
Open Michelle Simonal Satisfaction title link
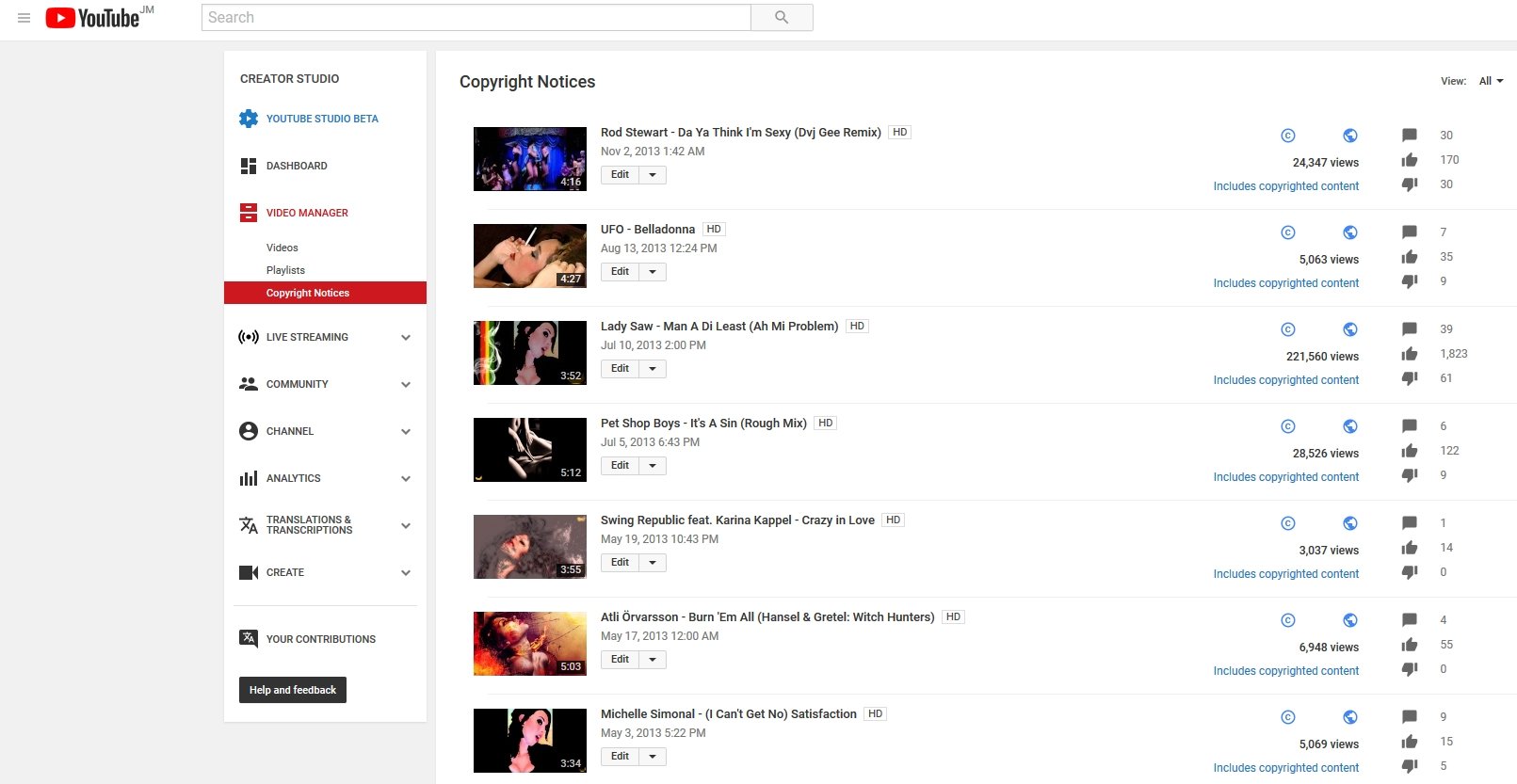click(x=729, y=714)
